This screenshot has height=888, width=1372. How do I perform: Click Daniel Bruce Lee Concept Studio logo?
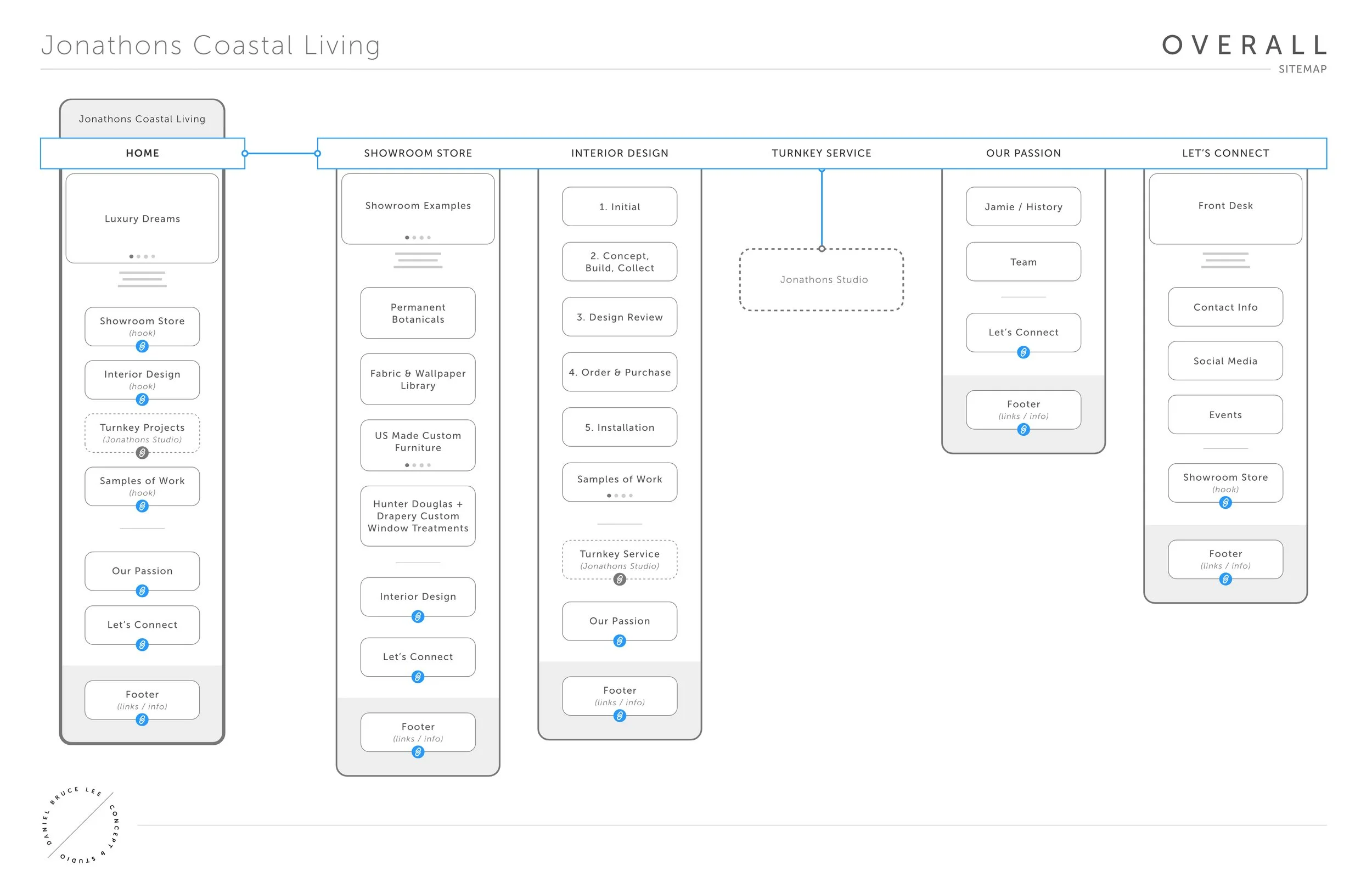(81, 825)
